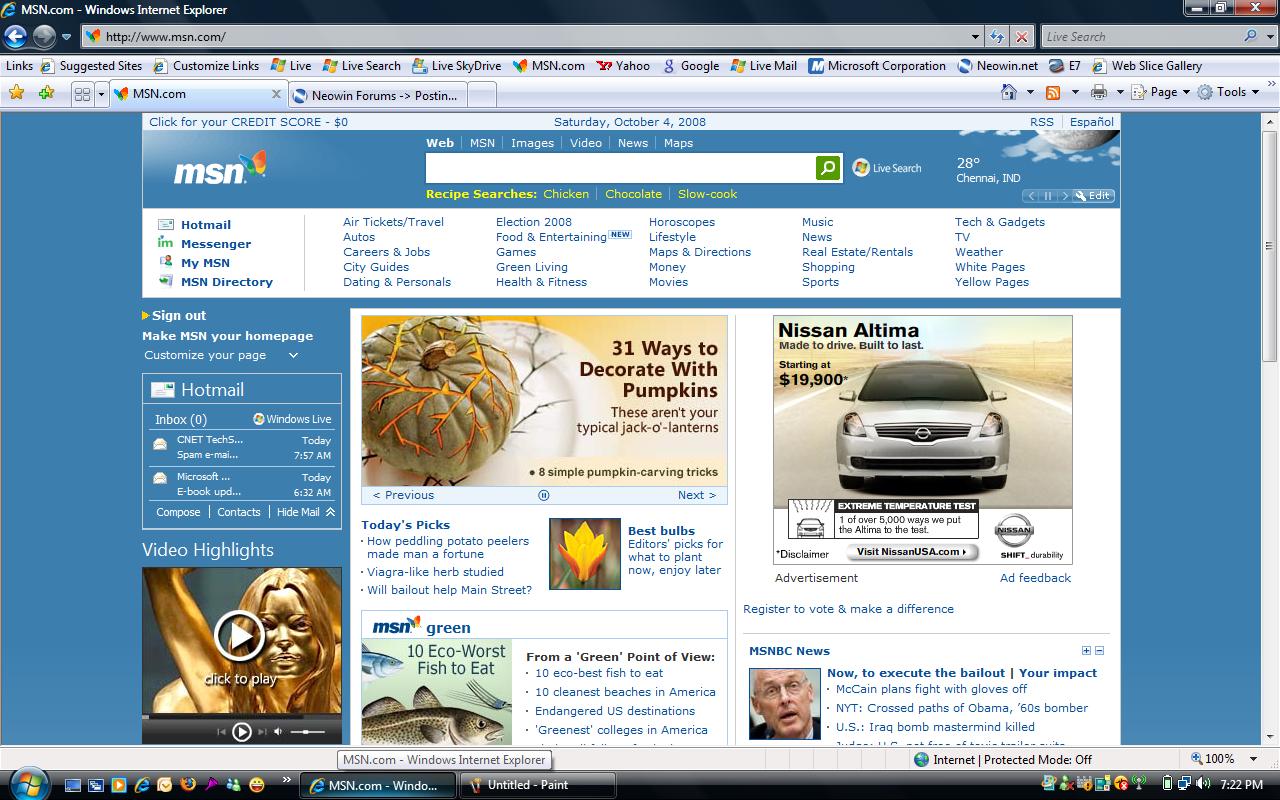This screenshot has height=800, width=1280.
Task: Open Compose in the Hotmail panel
Action: 178,512
